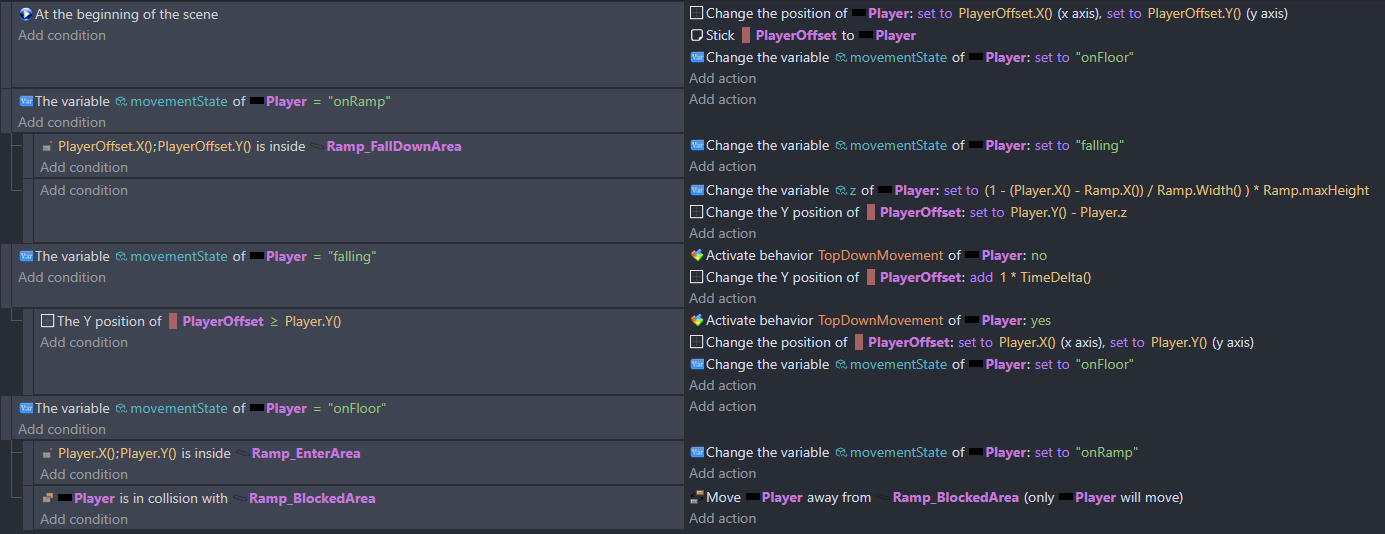This screenshot has width=1385, height=534.
Task: Click the Ramp_FallDownArea object name
Action: [x=393, y=146]
